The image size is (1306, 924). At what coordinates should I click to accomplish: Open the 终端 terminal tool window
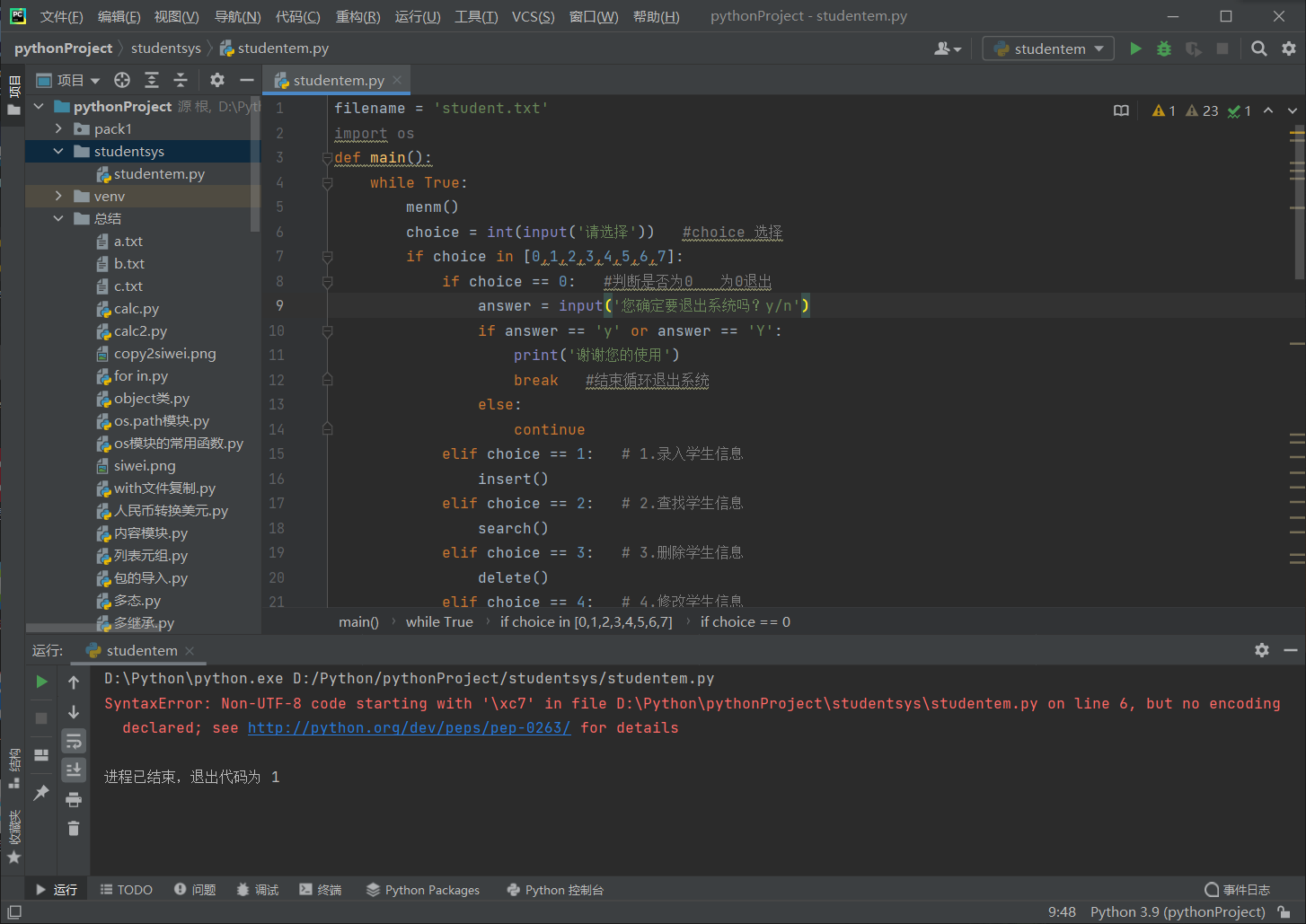pos(321,890)
